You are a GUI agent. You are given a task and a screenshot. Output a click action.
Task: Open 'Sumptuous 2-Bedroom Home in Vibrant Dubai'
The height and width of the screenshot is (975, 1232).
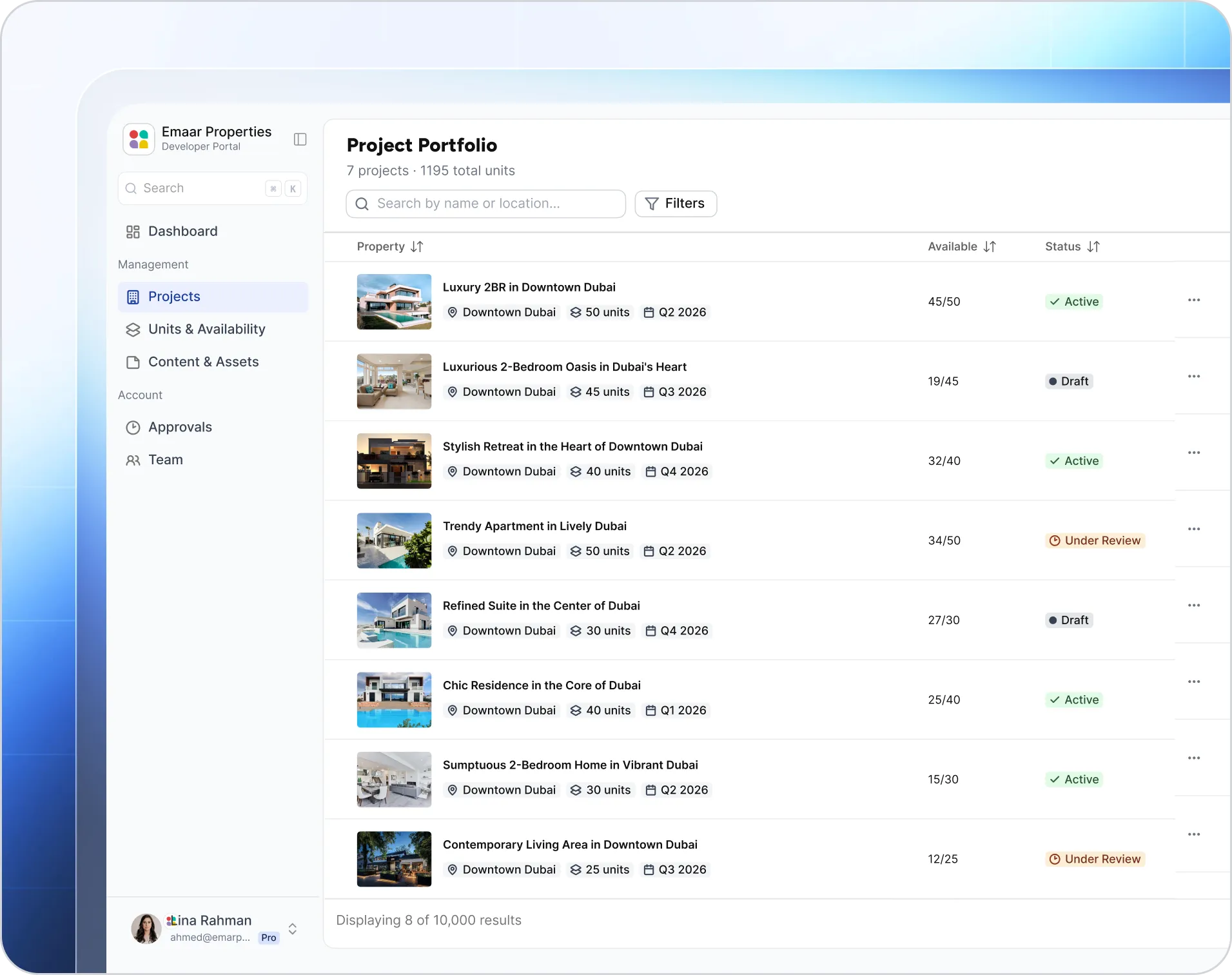(x=570, y=765)
